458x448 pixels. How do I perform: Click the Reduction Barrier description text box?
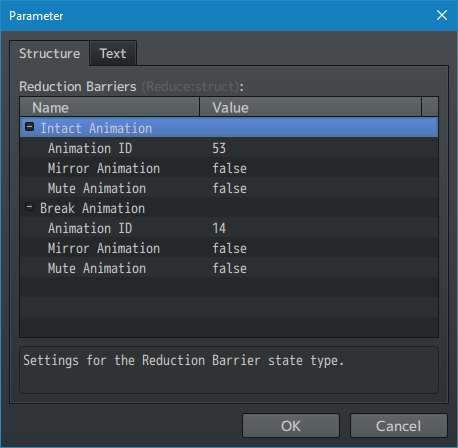pyautogui.click(x=229, y=370)
